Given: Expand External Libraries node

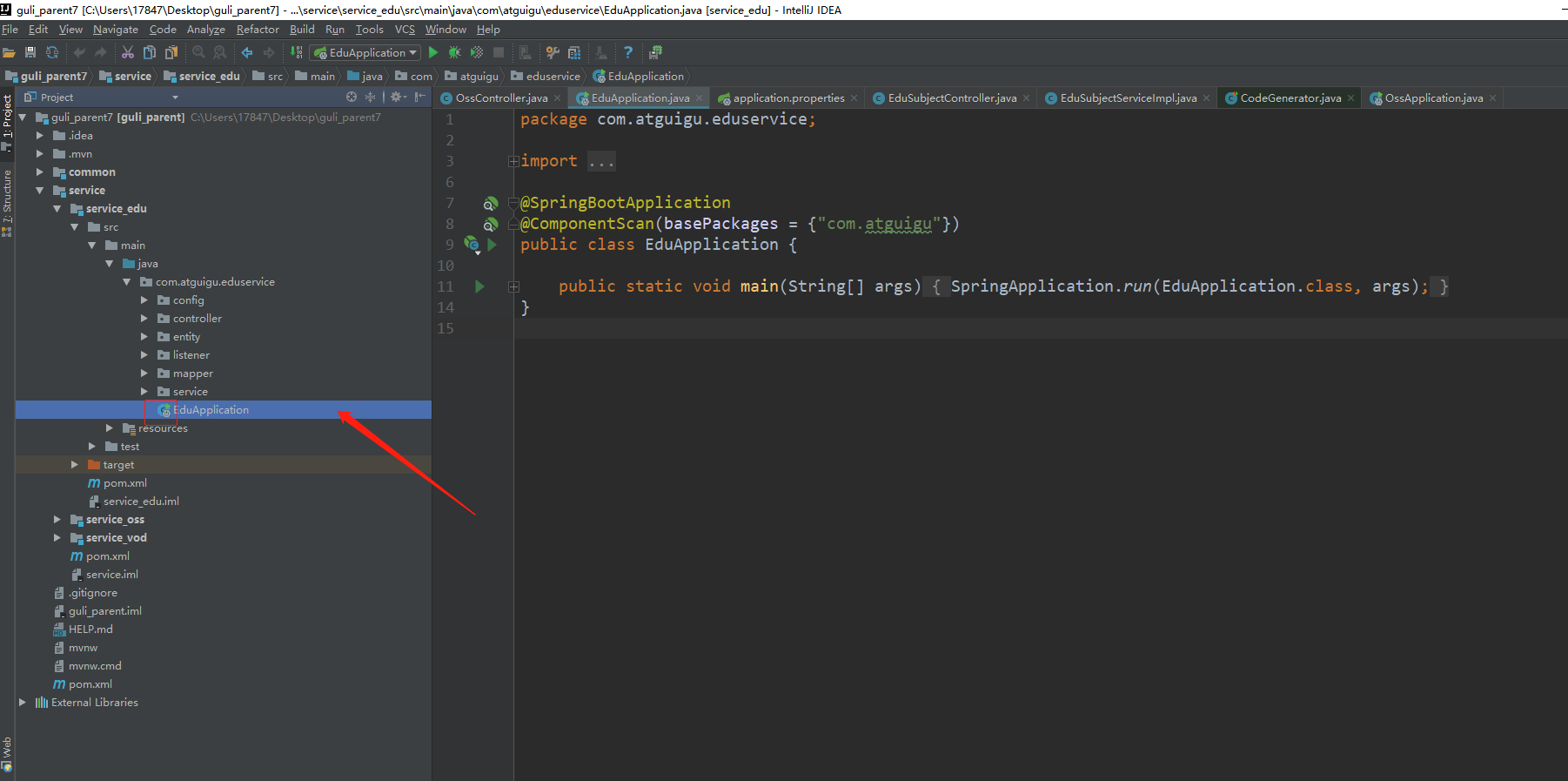Looking at the screenshot, I should coord(23,702).
